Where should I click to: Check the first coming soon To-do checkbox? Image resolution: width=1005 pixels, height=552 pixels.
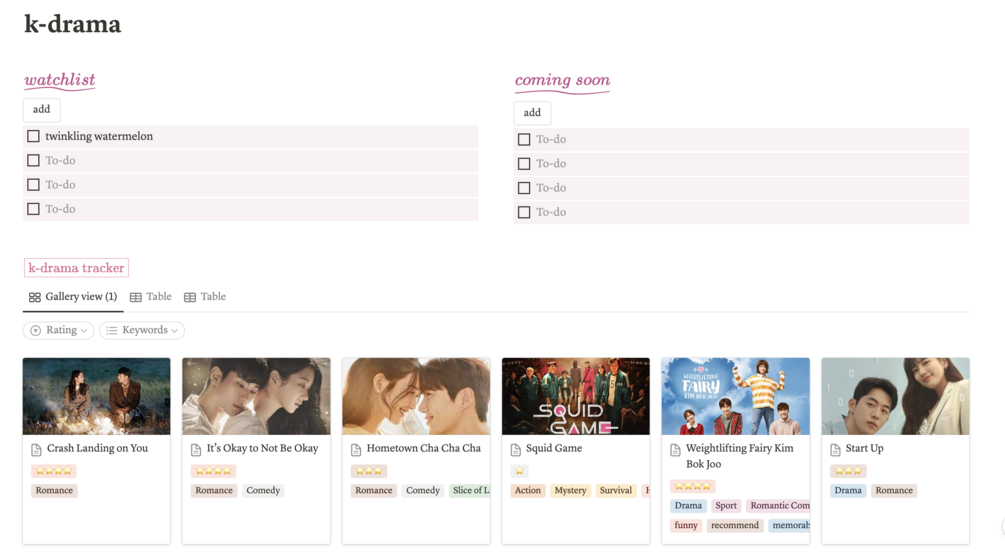click(x=524, y=139)
